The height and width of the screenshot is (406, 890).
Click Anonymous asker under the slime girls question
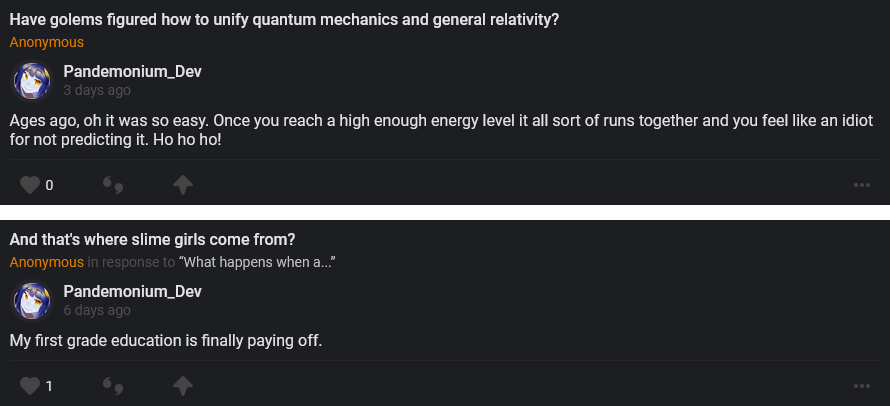(x=46, y=262)
